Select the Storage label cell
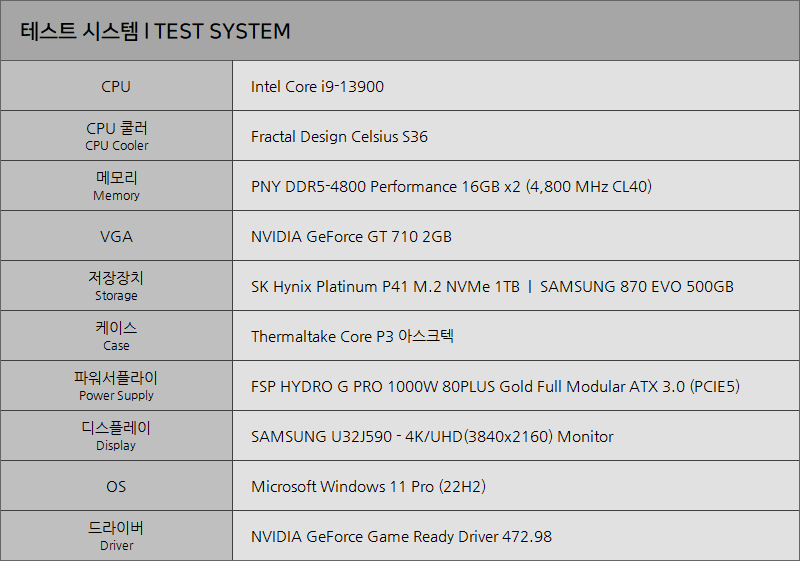The width and height of the screenshot is (800, 561). [x=116, y=286]
